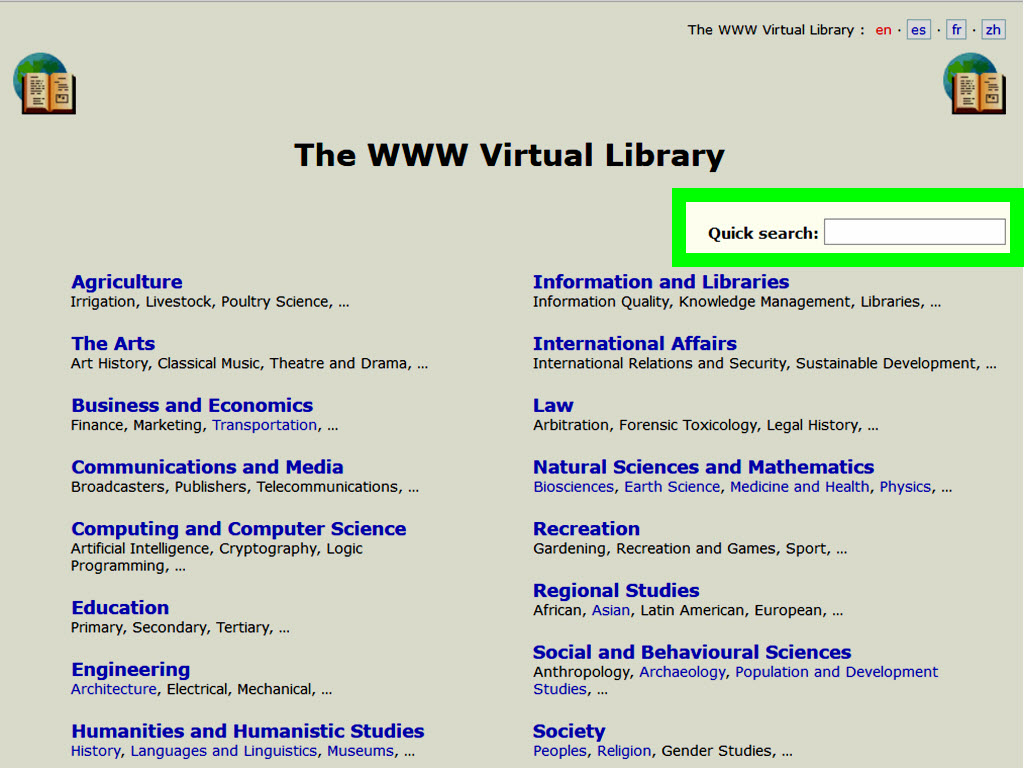Open Communications and Media category
Screen dimensions: 1024x768
tap(207, 467)
